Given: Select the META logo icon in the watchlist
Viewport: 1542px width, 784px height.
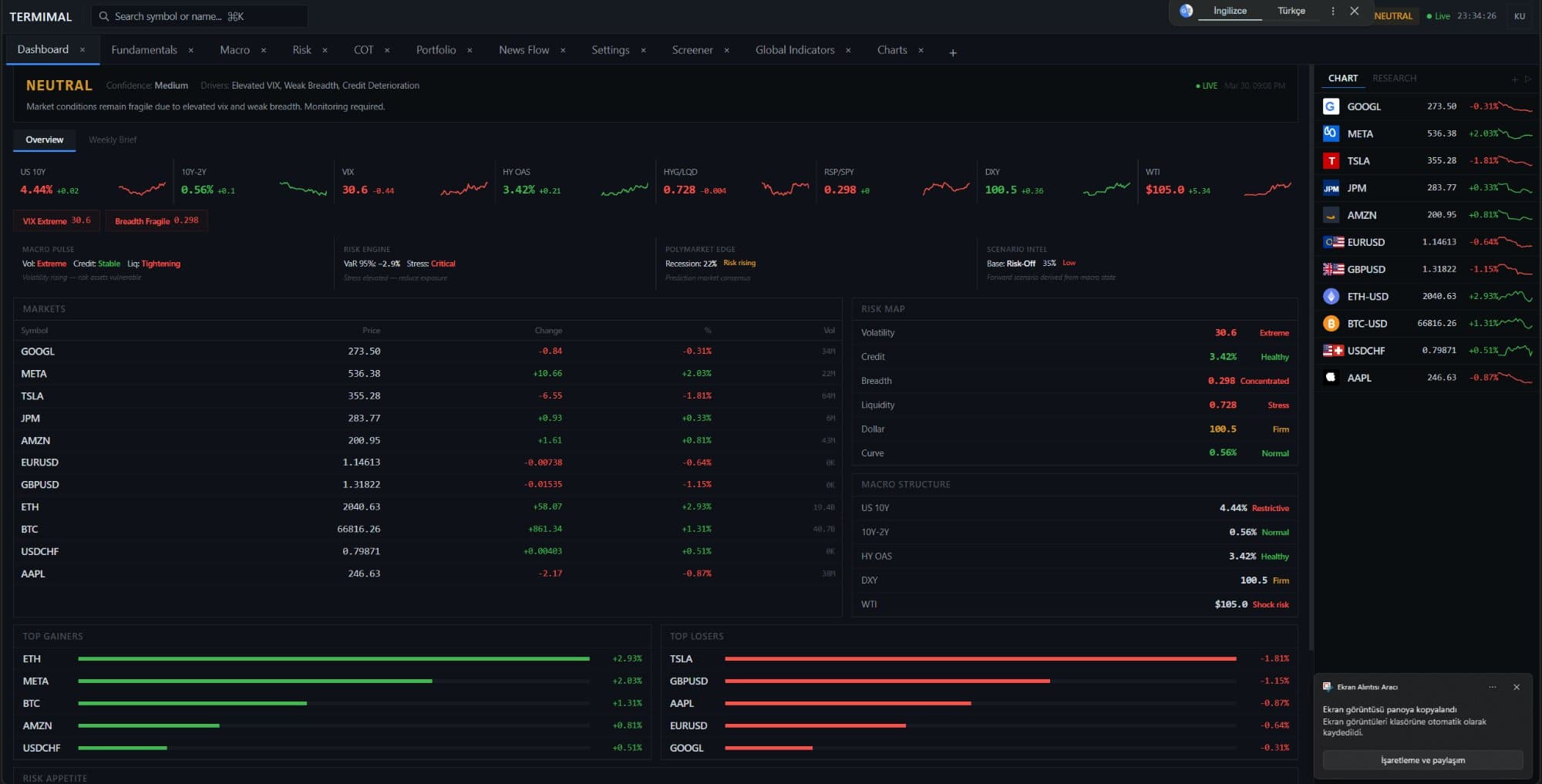Looking at the screenshot, I should tap(1331, 133).
